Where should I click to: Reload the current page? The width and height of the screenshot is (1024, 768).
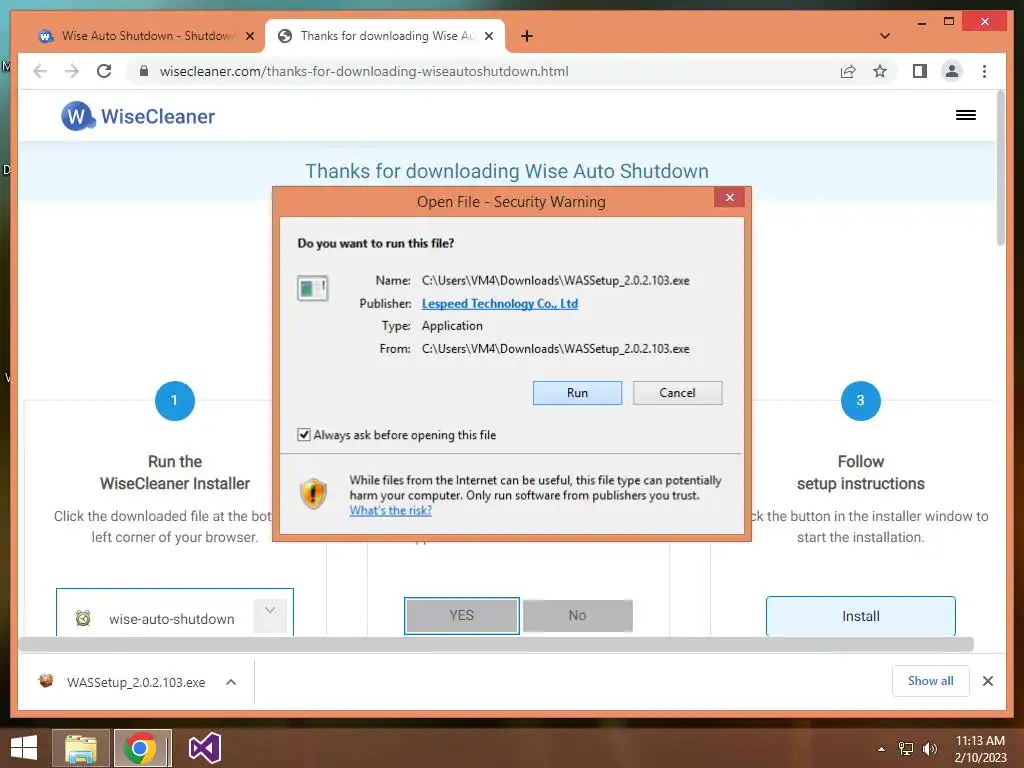(104, 71)
